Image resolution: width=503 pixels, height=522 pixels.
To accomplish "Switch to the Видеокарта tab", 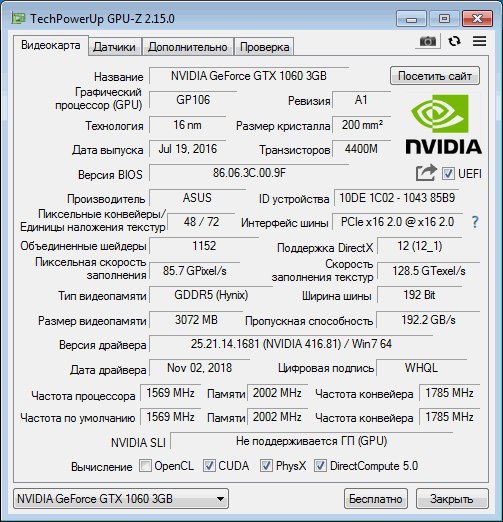I will pos(51,45).
